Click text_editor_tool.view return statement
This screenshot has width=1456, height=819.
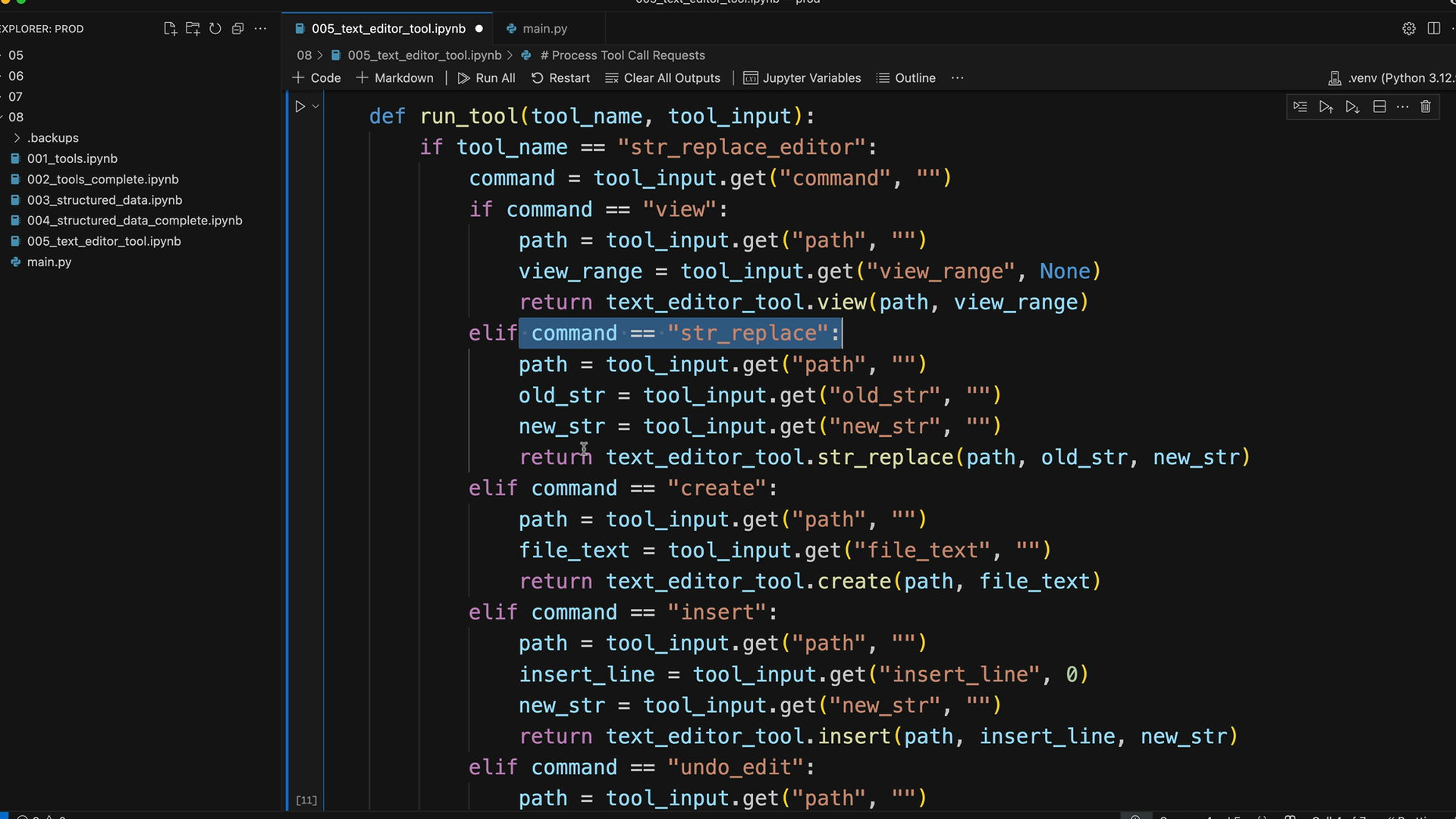[x=804, y=303]
